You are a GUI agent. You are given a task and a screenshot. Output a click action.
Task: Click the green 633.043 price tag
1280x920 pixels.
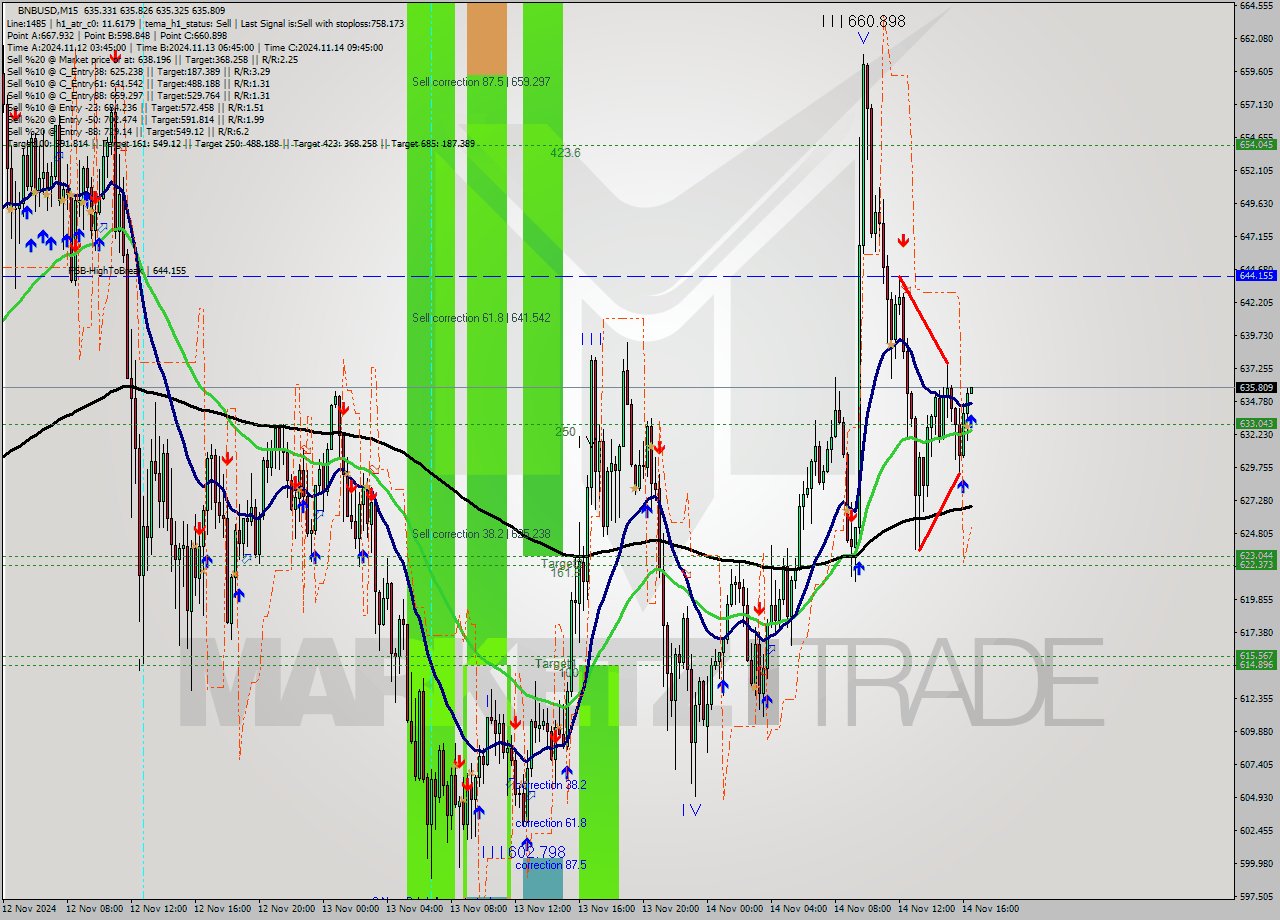1256,423
